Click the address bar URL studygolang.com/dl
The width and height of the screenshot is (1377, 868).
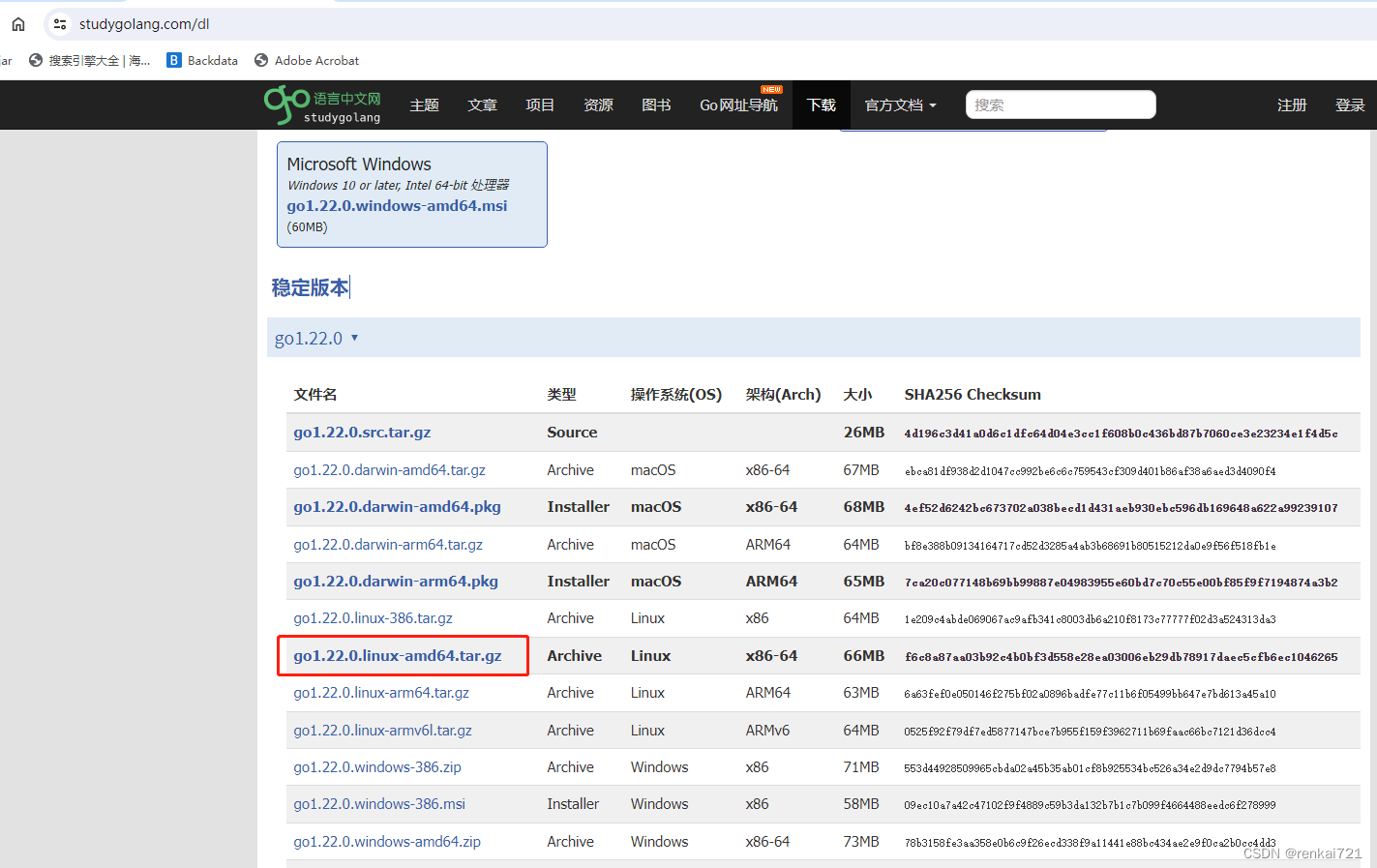pyautogui.click(x=144, y=24)
